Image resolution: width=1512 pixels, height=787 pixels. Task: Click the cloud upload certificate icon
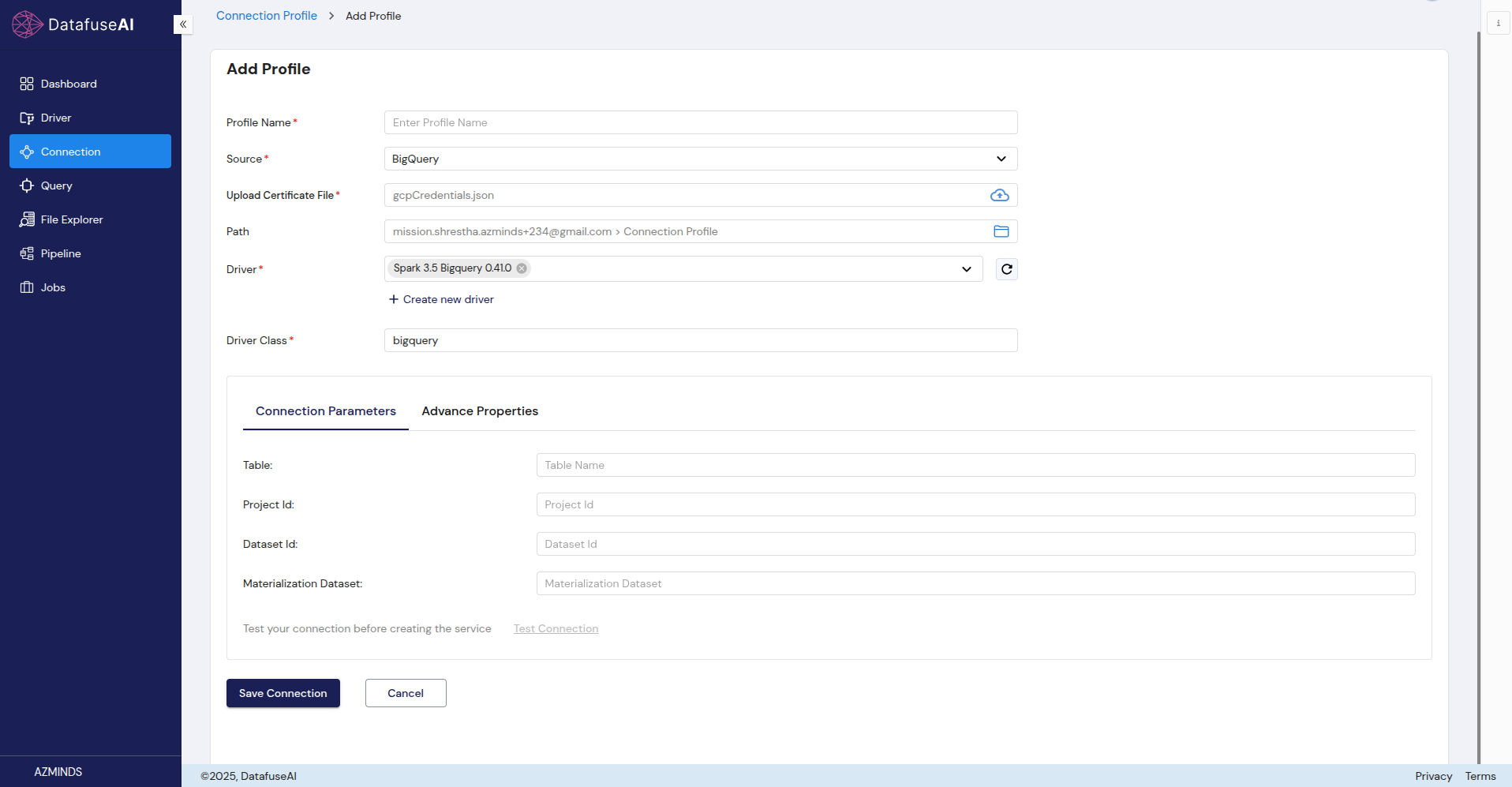(x=1000, y=195)
